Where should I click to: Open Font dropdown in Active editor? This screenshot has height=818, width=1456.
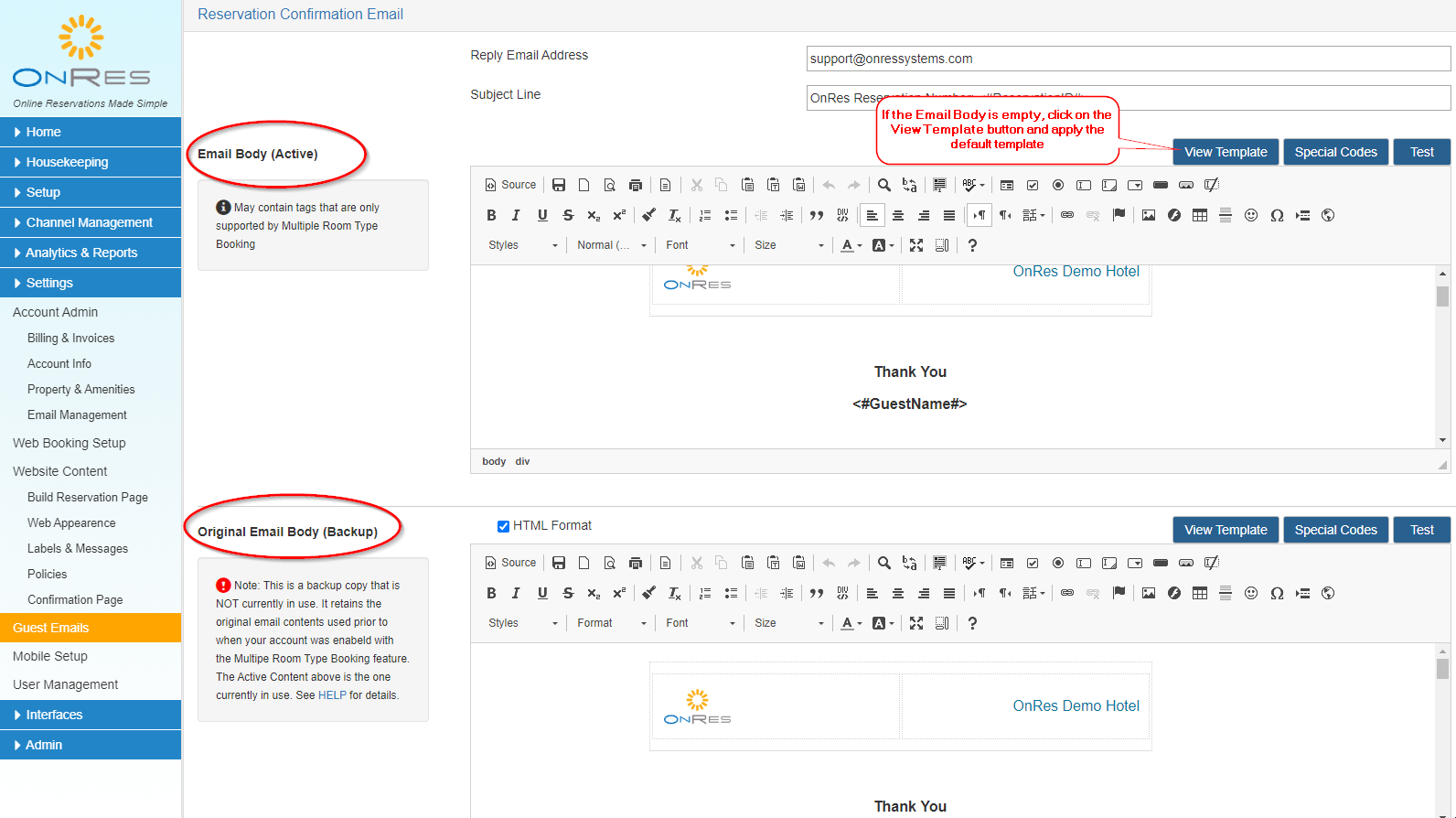tap(700, 245)
